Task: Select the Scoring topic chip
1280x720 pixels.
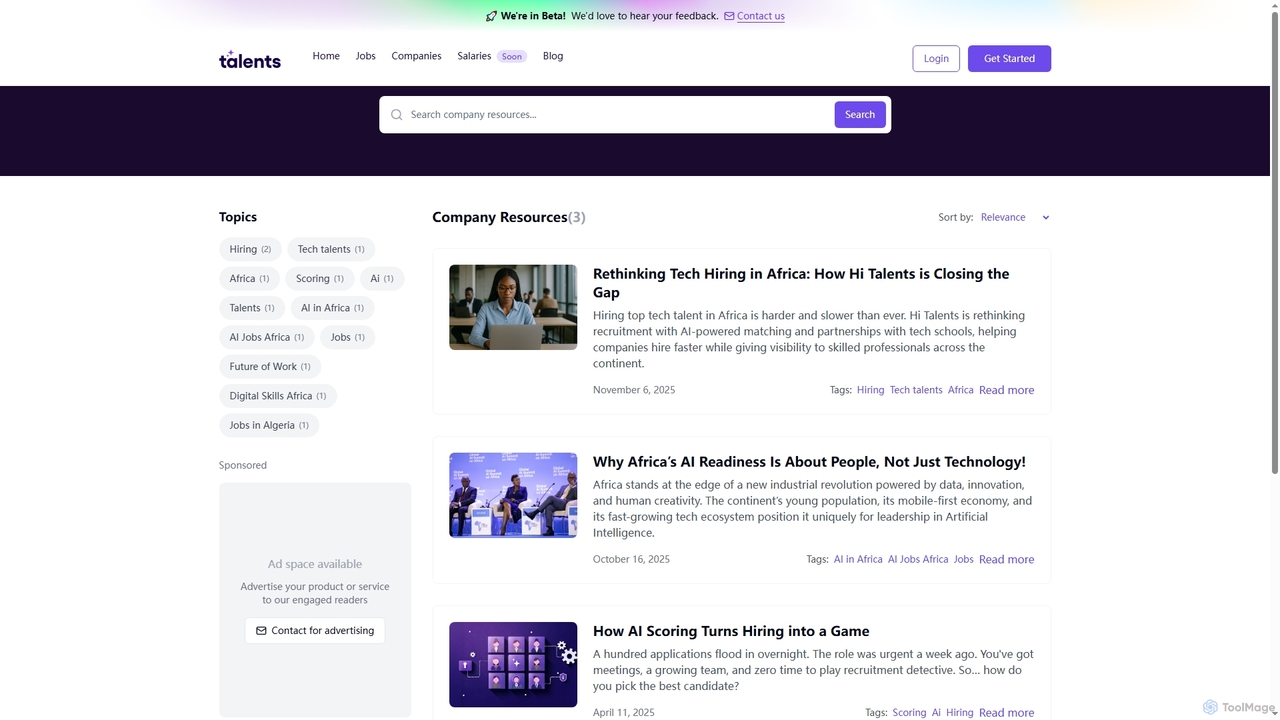Action: (320, 279)
